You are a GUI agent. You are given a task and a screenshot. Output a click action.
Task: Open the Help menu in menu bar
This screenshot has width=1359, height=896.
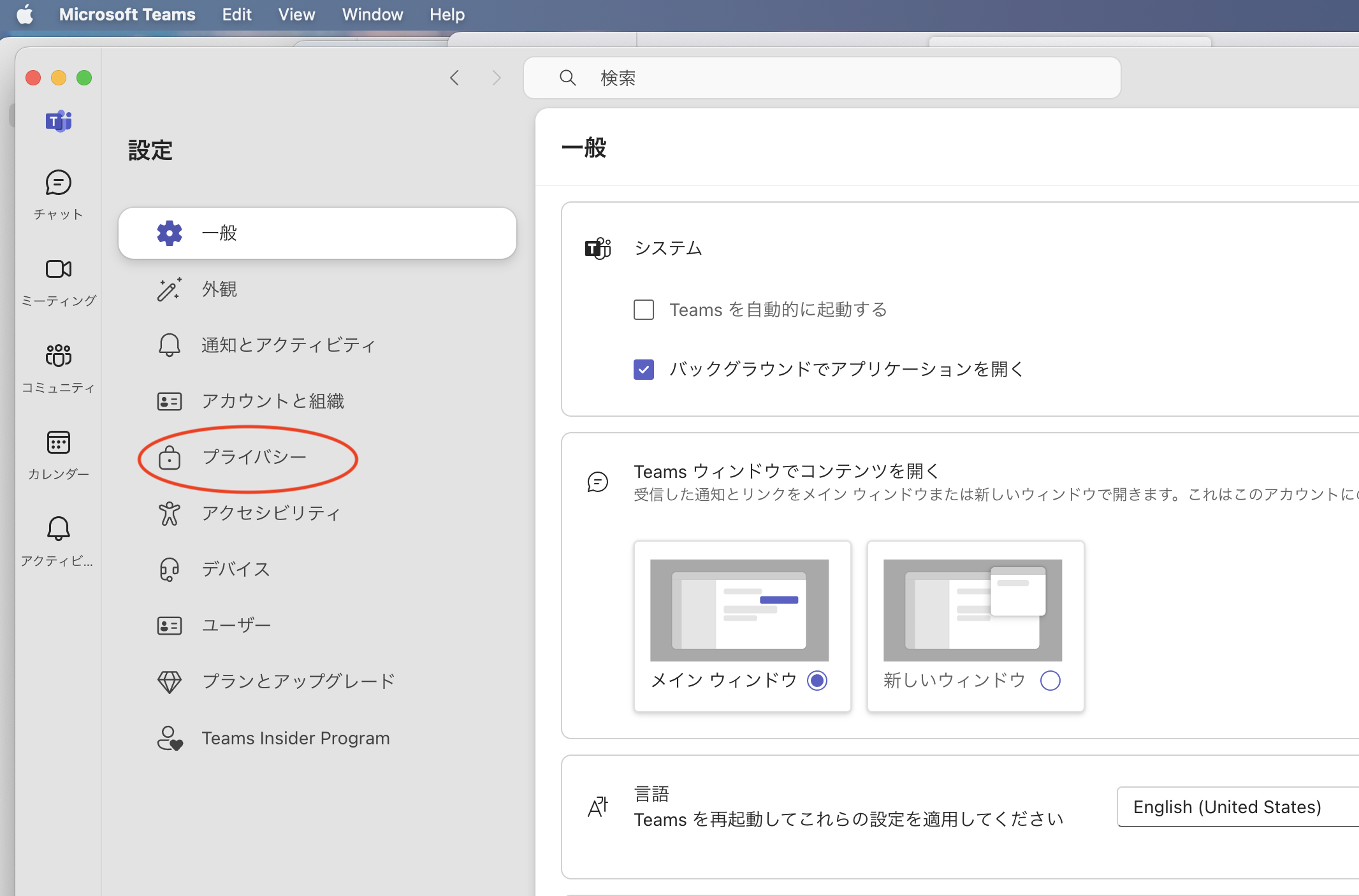click(447, 14)
